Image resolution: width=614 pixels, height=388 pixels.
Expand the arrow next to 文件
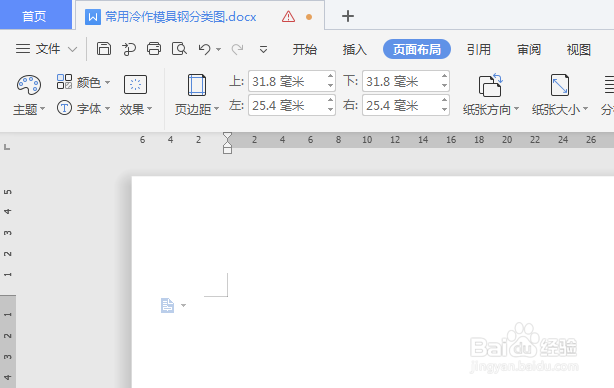click(72, 50)
